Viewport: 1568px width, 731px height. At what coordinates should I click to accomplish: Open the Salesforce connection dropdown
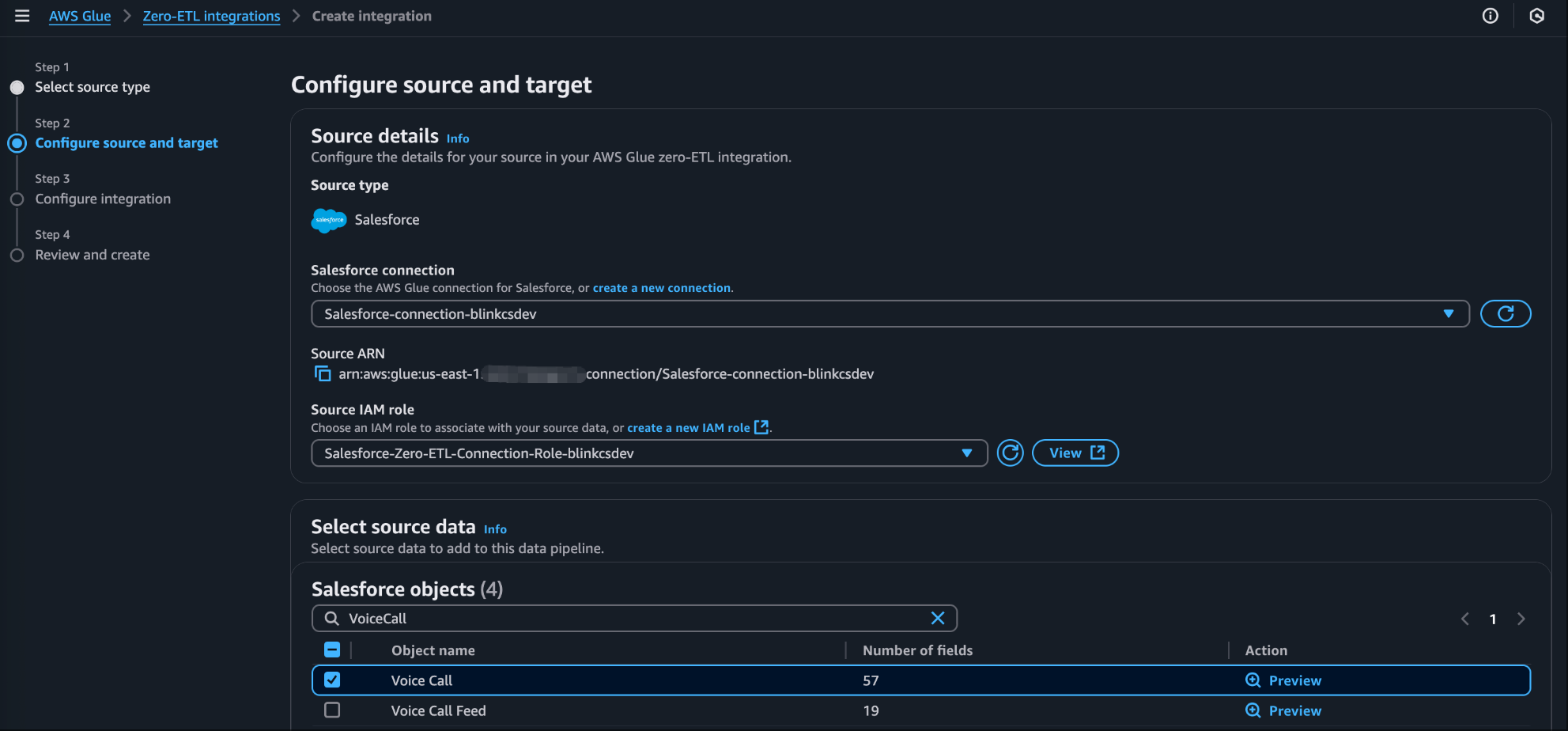pos(890,314)
